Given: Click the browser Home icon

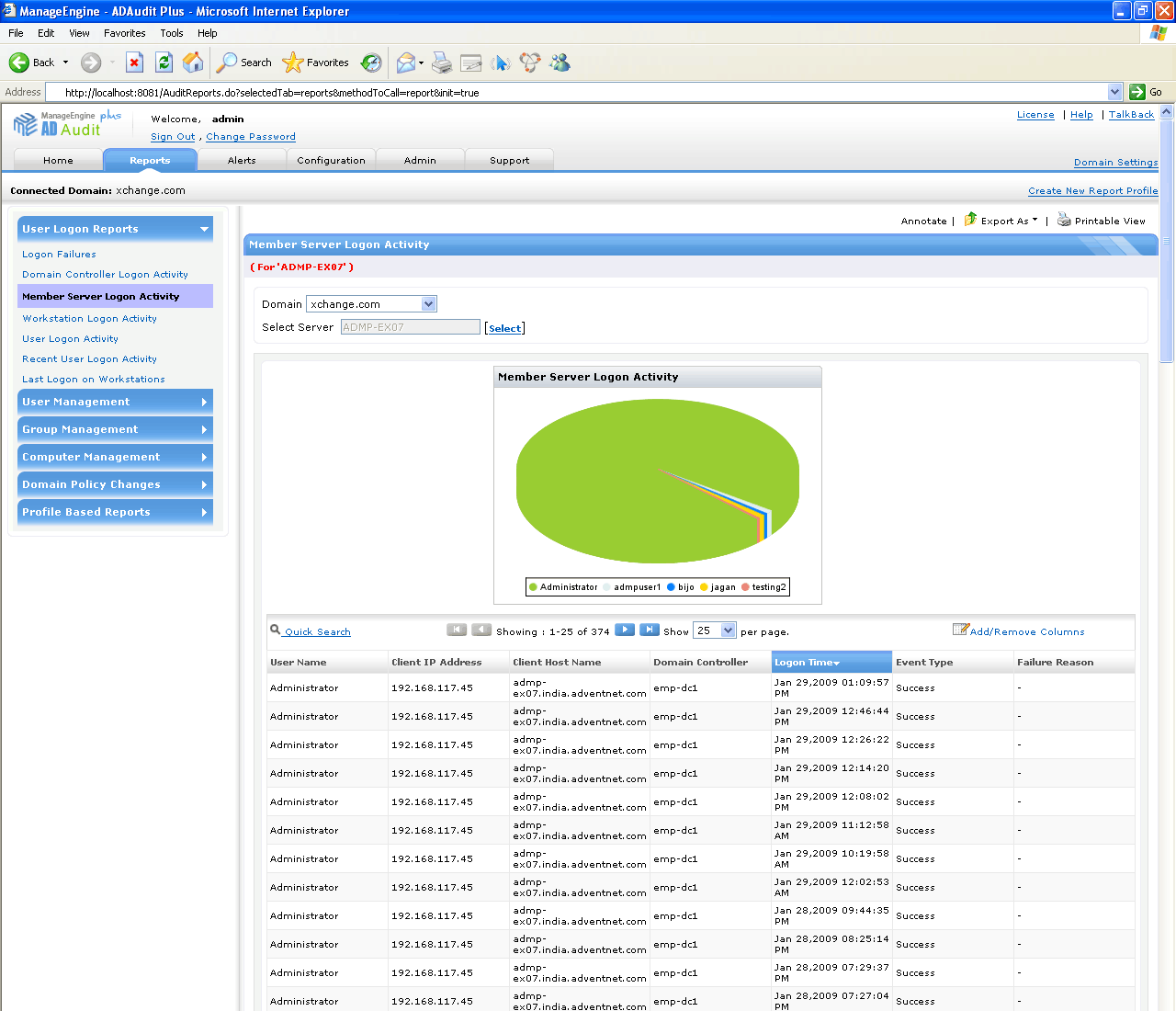Looking at the screenshot, I should pos(193,62).
